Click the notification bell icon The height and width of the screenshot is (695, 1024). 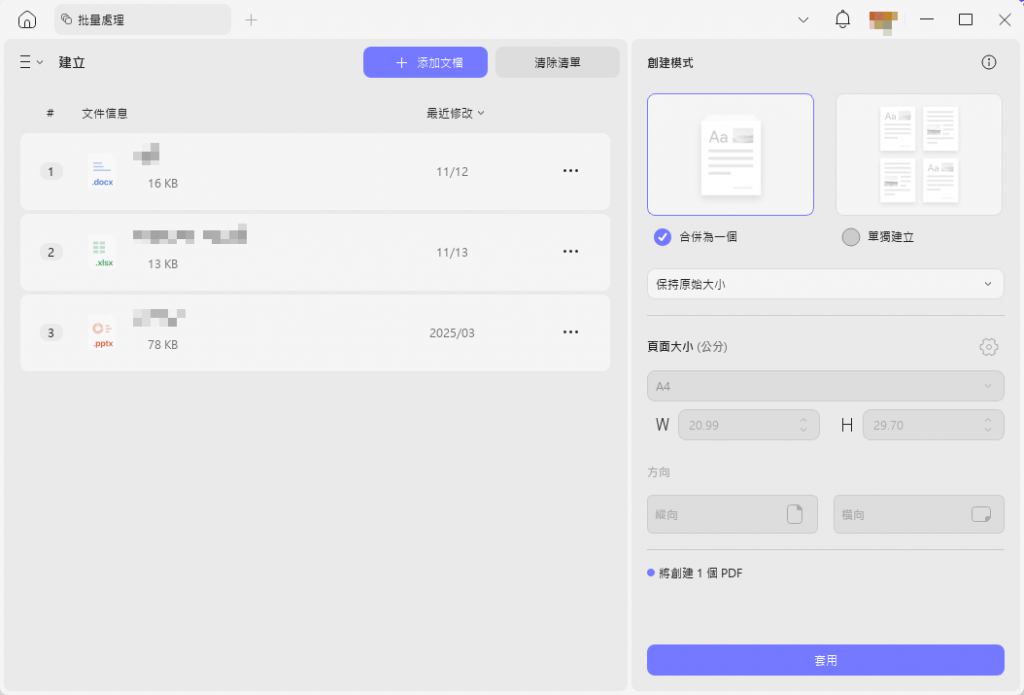(x=842, y=18)
